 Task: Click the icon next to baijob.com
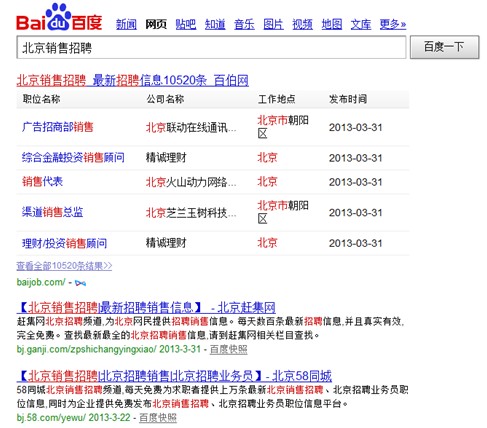coord(80,283)
